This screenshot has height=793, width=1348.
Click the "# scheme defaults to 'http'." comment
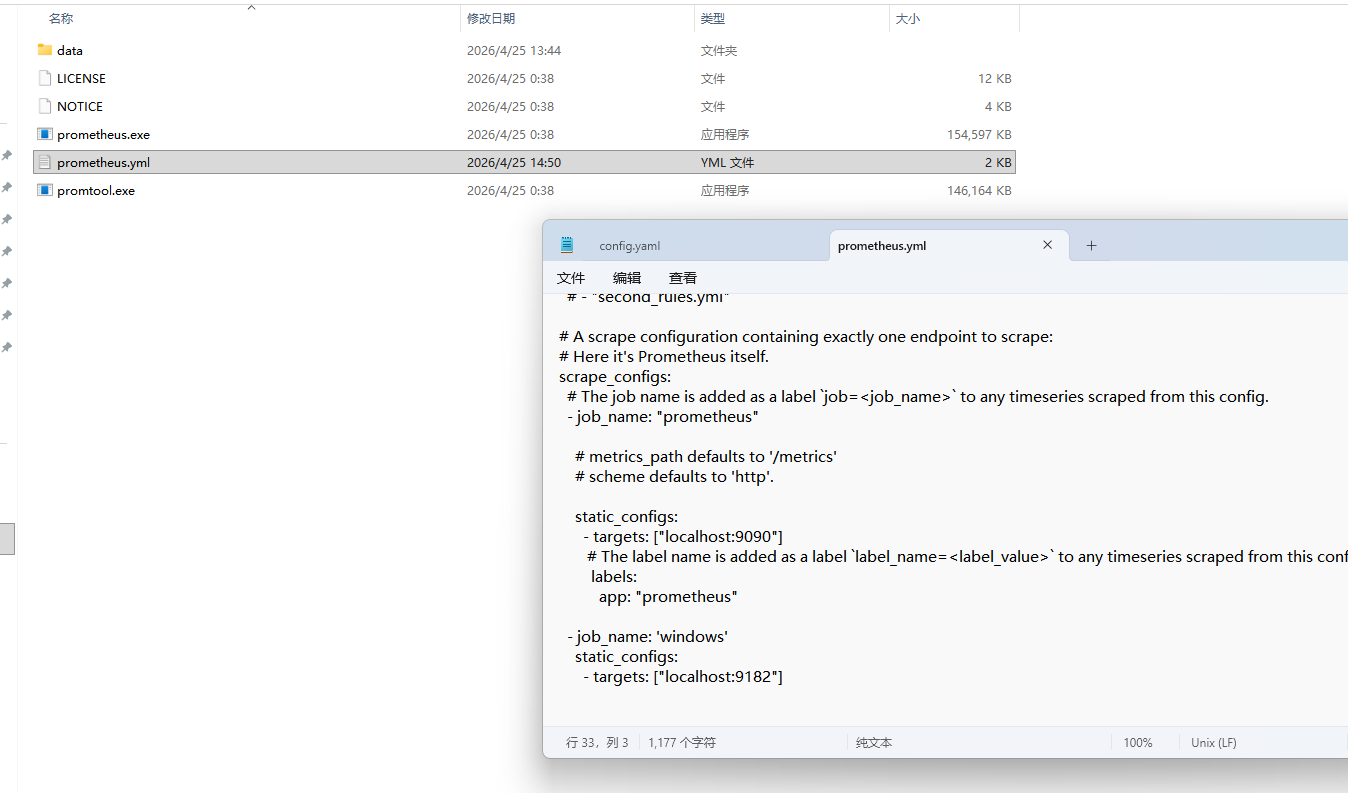[x=675, y=477]
